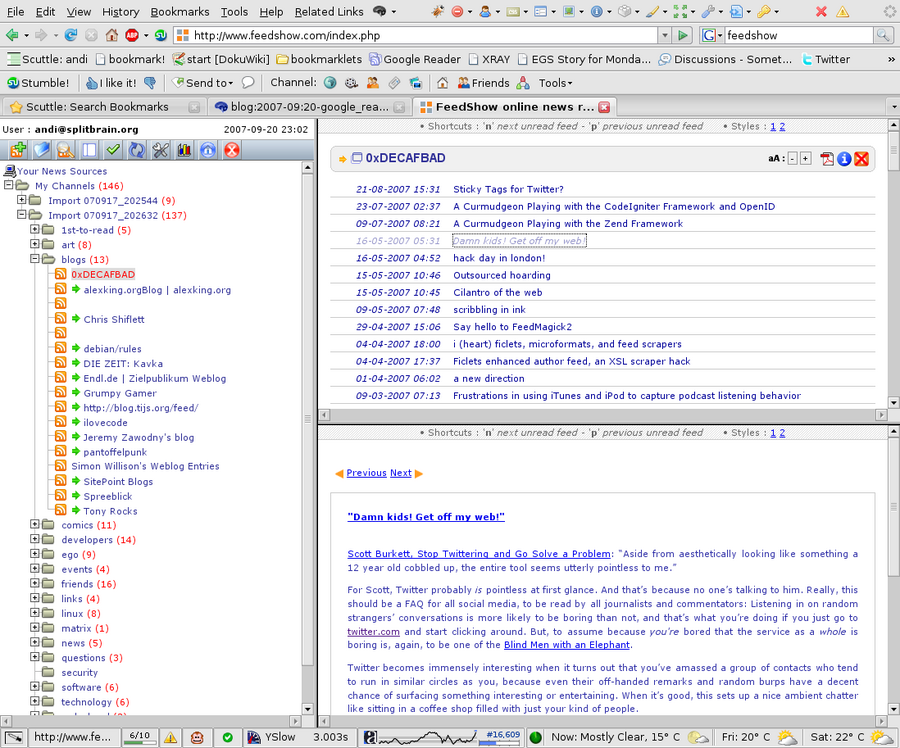Expand the linux folder
The image size is (900, 748).
click(34, 613)
